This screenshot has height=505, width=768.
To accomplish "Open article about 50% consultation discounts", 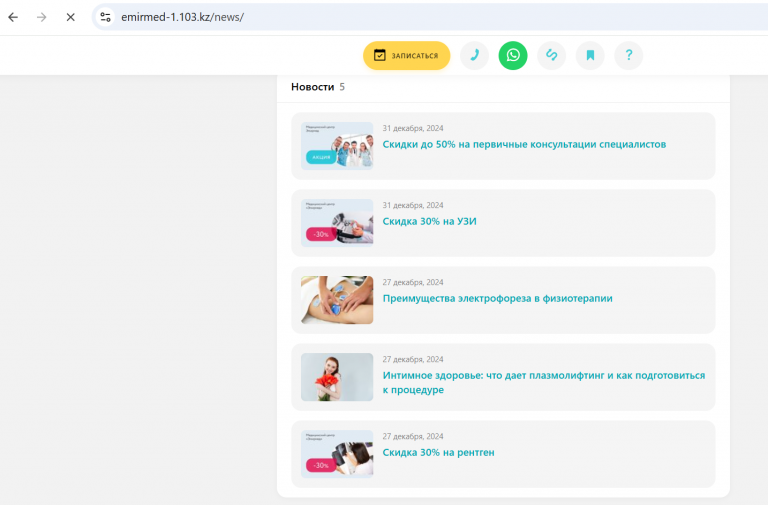I will [x=524, y=144].
